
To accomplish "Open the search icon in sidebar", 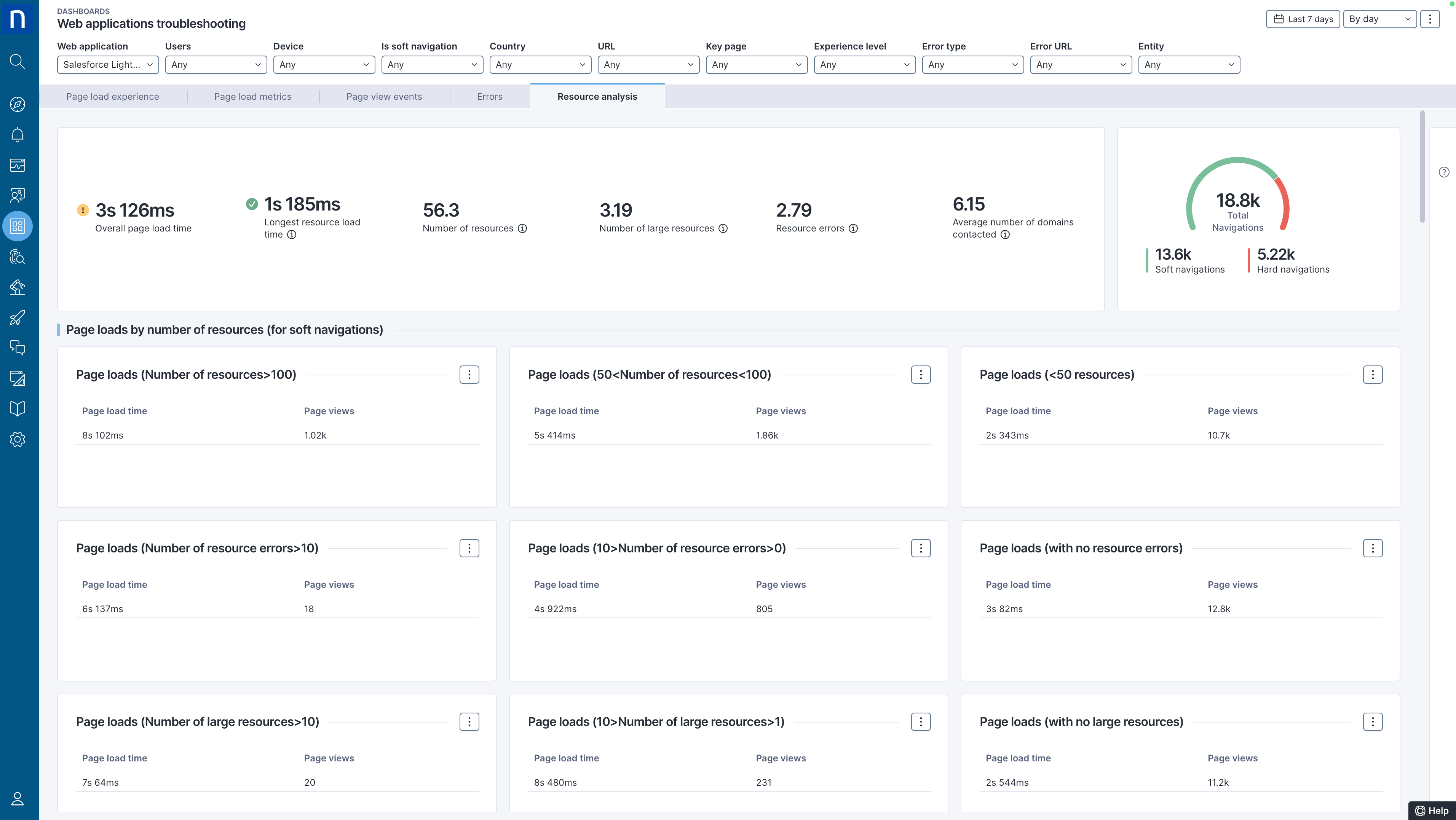I will tap(18, 61).
